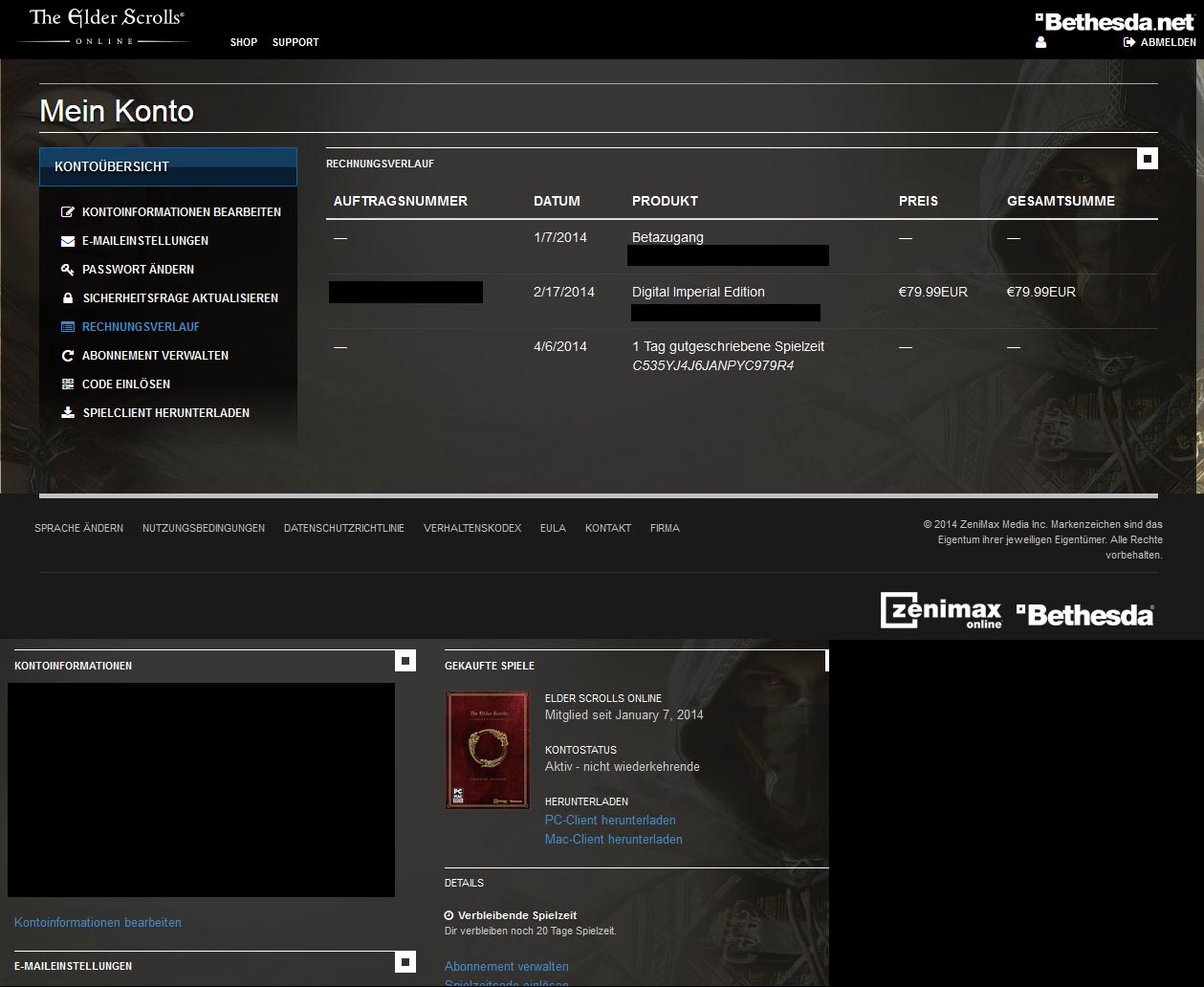1204x987 pixels.
Task: Open Nutzungsbedingungen footer link
Action: tap(204, 528)
